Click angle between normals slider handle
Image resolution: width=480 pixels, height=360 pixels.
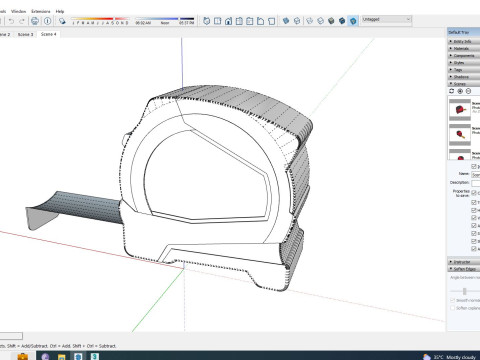pos(464,292)
